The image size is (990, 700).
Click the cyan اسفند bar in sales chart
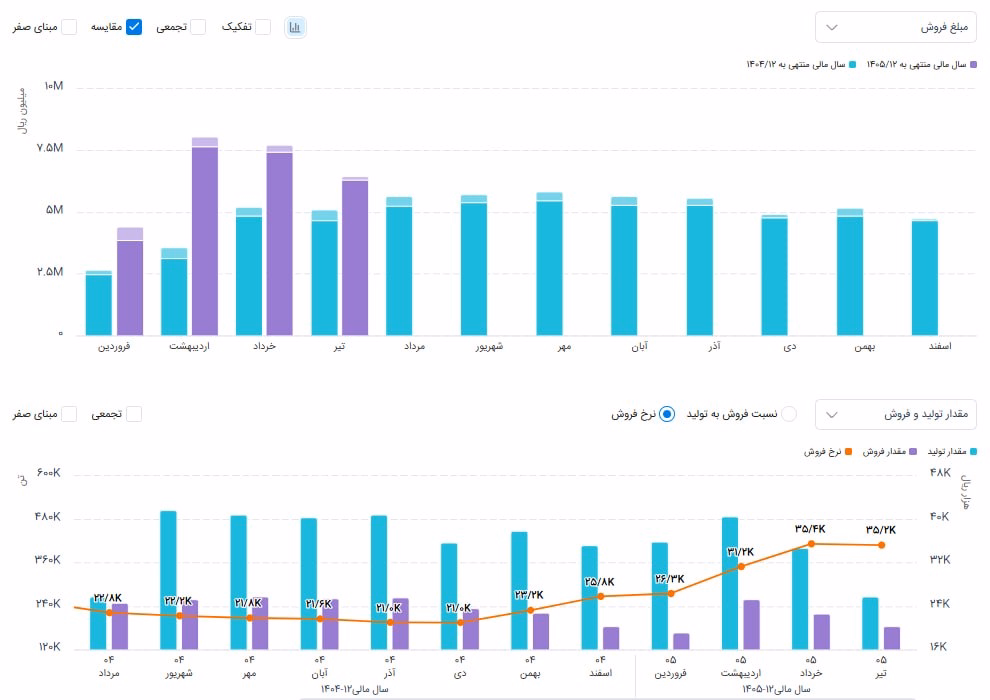pos(925,277)
